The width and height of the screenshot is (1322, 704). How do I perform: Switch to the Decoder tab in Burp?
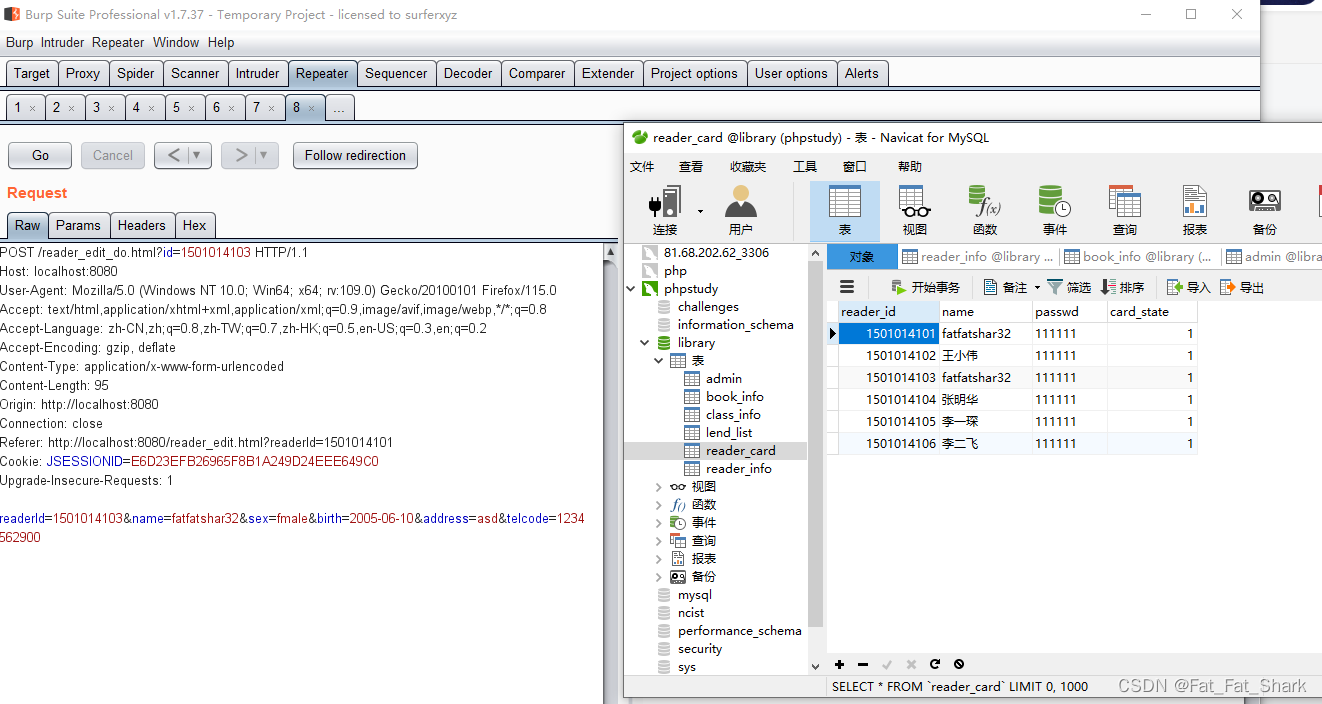(468, 73)
